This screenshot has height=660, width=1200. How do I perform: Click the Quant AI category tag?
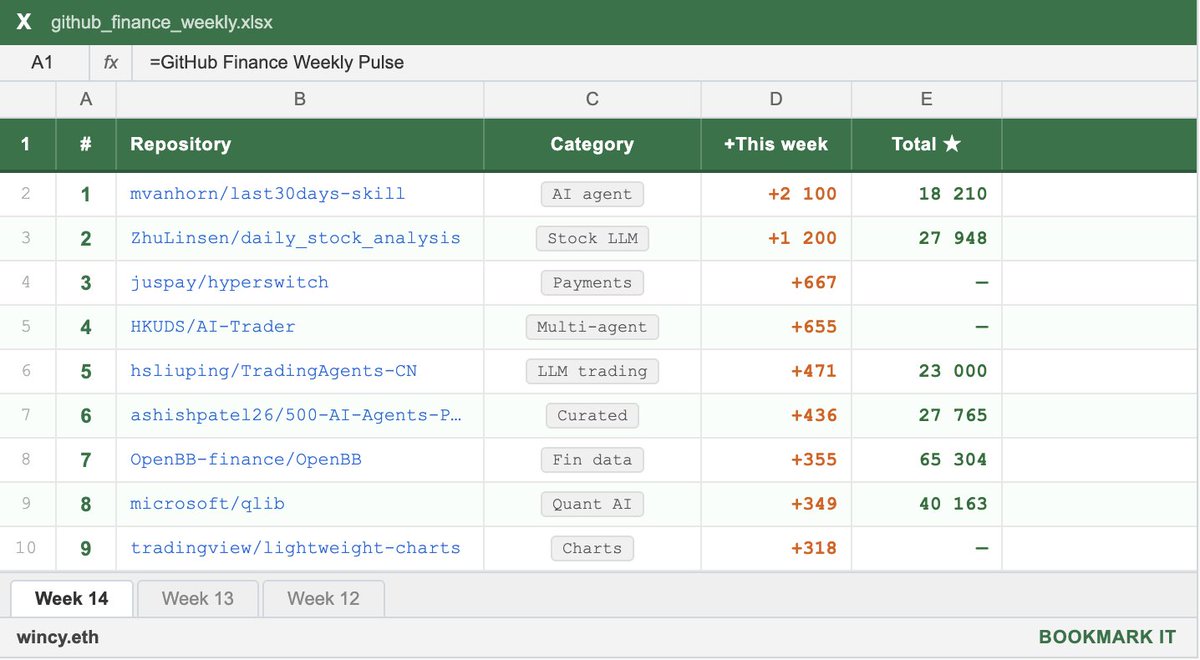[x=592, y=503]
